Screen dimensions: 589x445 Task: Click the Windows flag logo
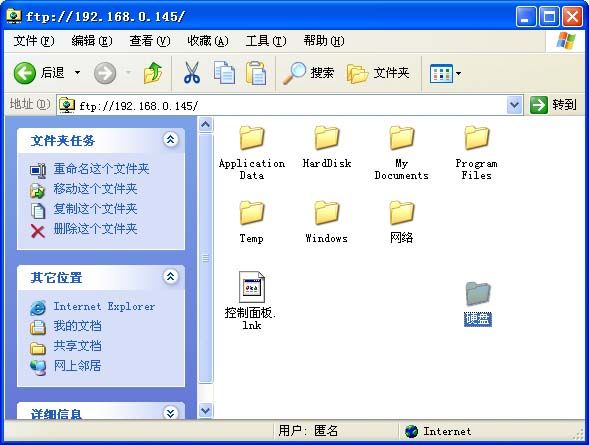pos(565,41)
